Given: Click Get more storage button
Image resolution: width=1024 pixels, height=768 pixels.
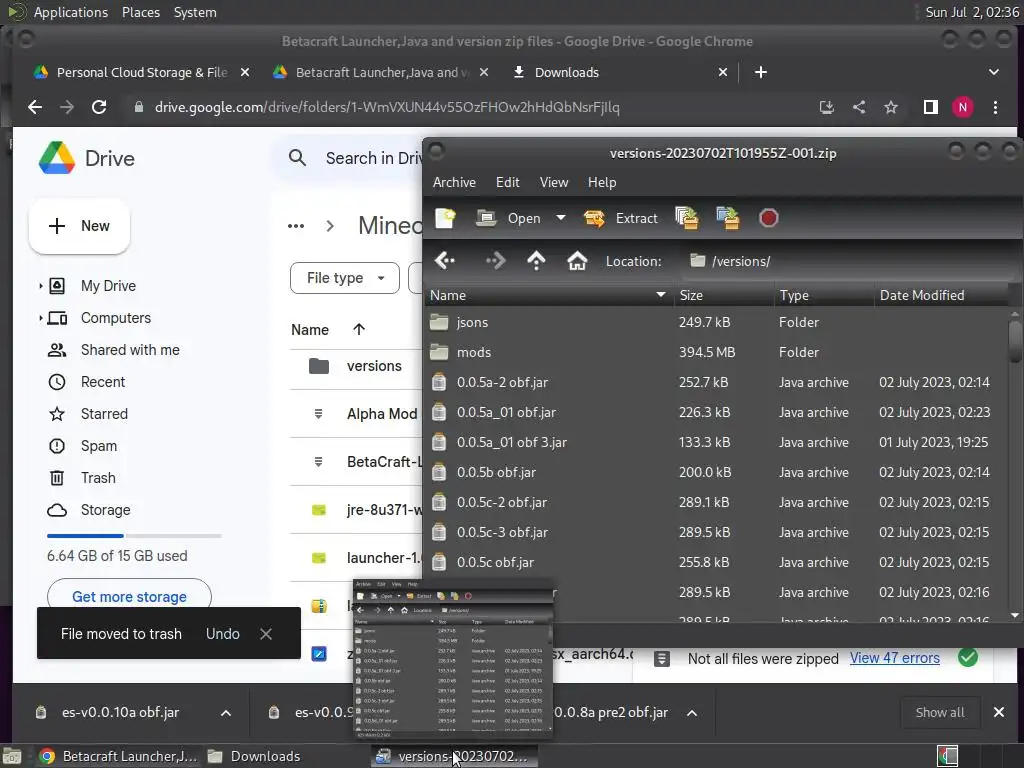Looking at the screenshot, I should 129,596.
